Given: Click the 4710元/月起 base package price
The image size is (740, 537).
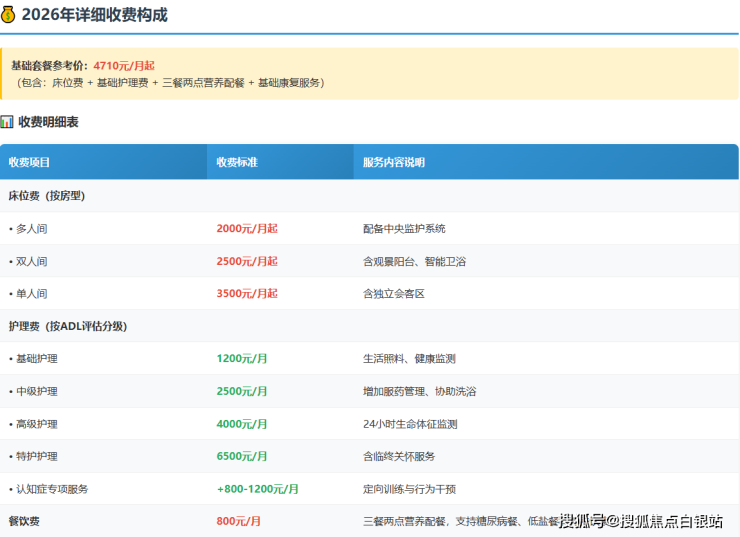Looking at the screenshot, I should (x=124, y=65).
